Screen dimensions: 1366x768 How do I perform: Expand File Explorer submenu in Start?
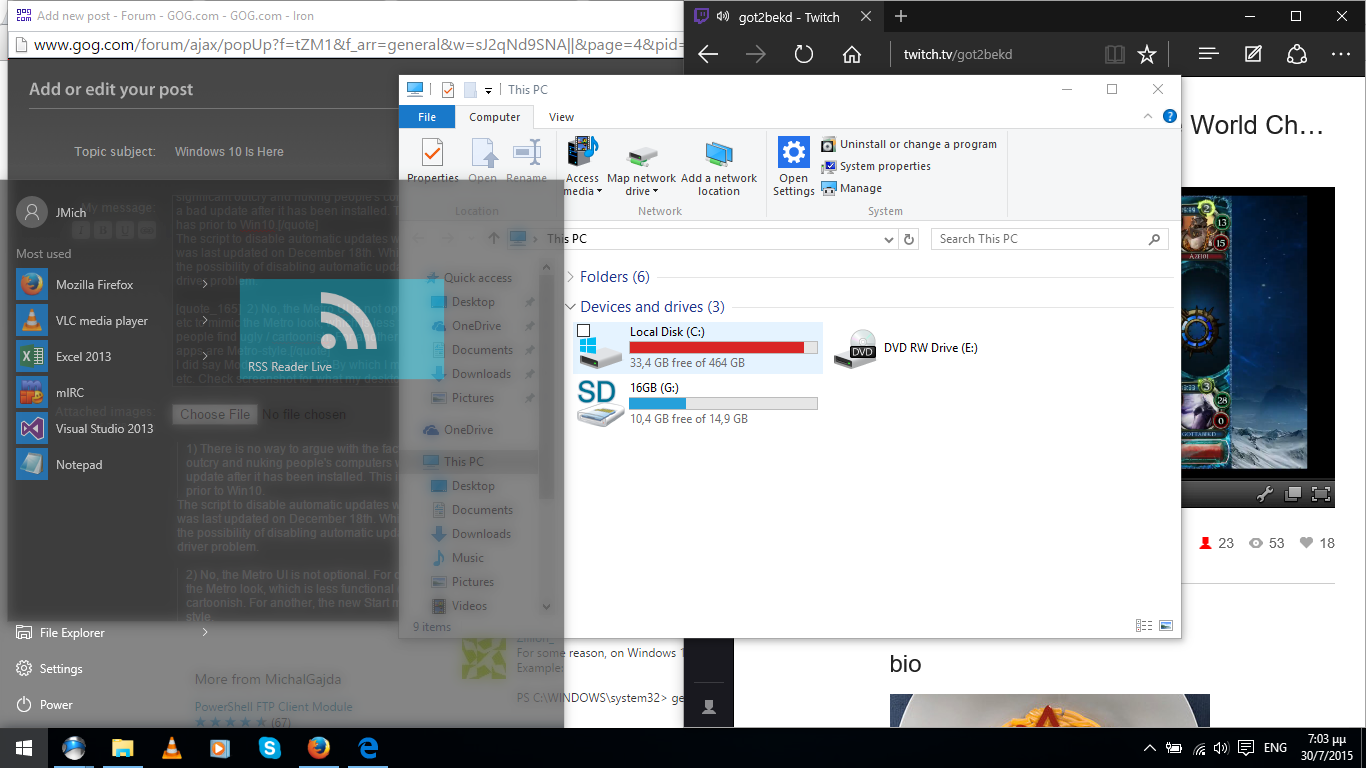tap(205, 633)
